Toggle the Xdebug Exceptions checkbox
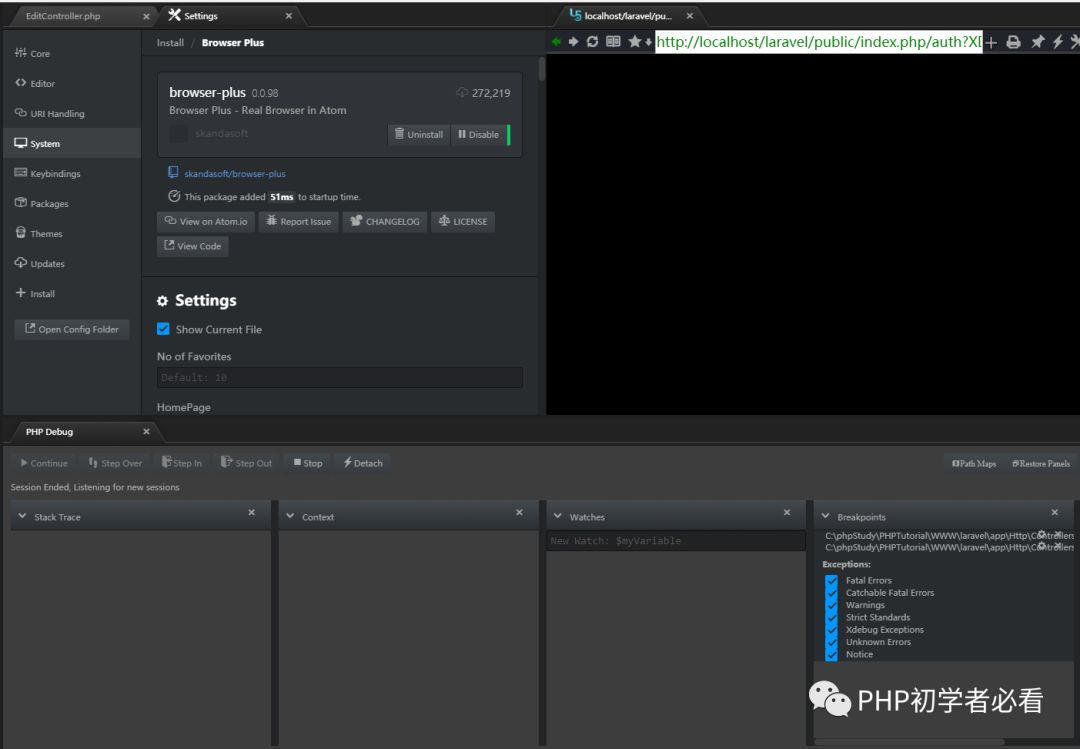The height and width of the screenshot is (749, 1080). click(x=831, y=630)
